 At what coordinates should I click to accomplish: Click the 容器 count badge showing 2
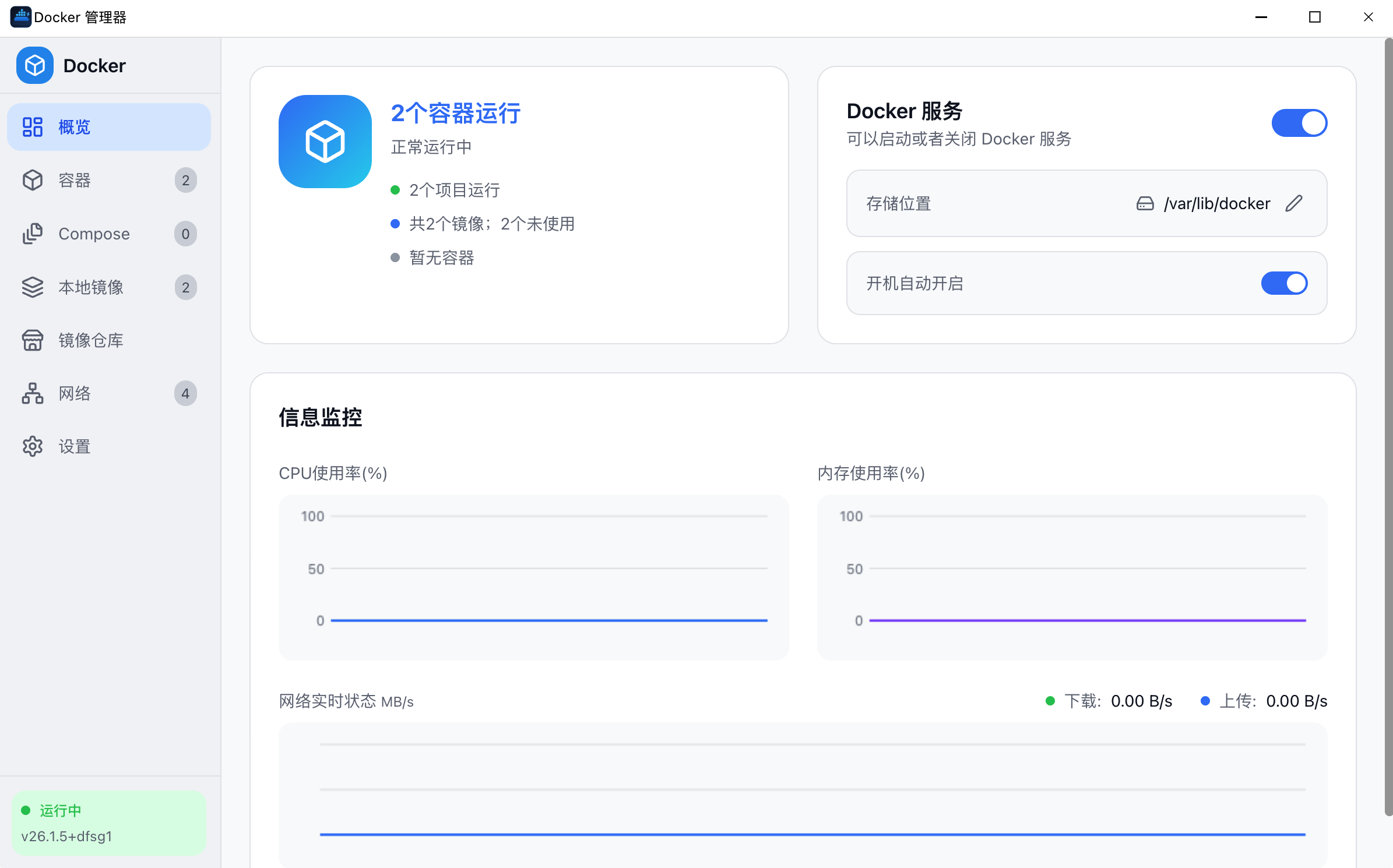pos(185,180)
